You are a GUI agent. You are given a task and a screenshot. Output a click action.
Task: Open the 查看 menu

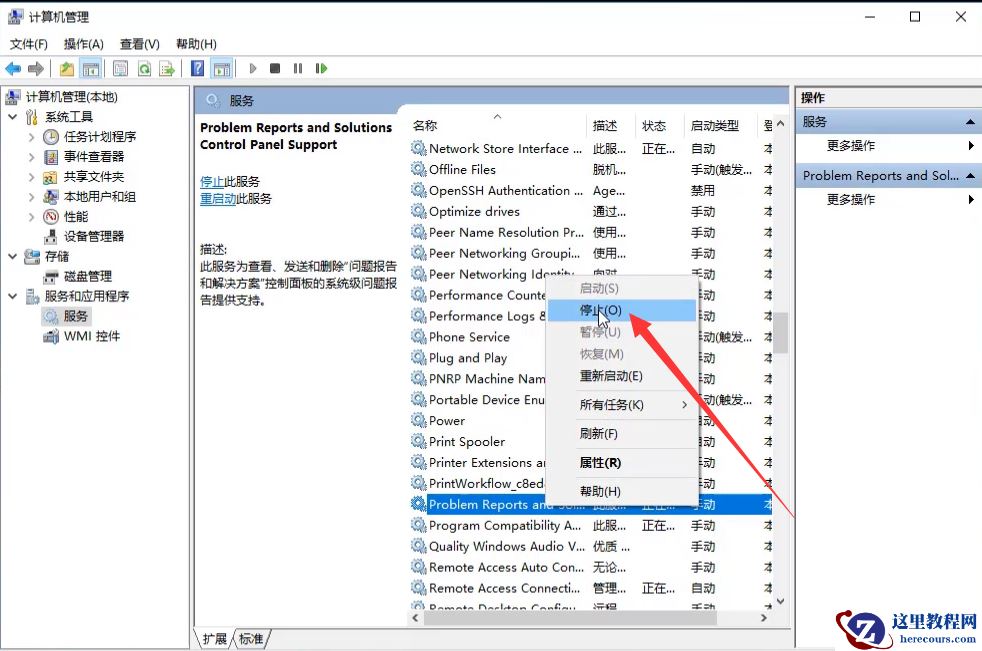pos(139,44)
